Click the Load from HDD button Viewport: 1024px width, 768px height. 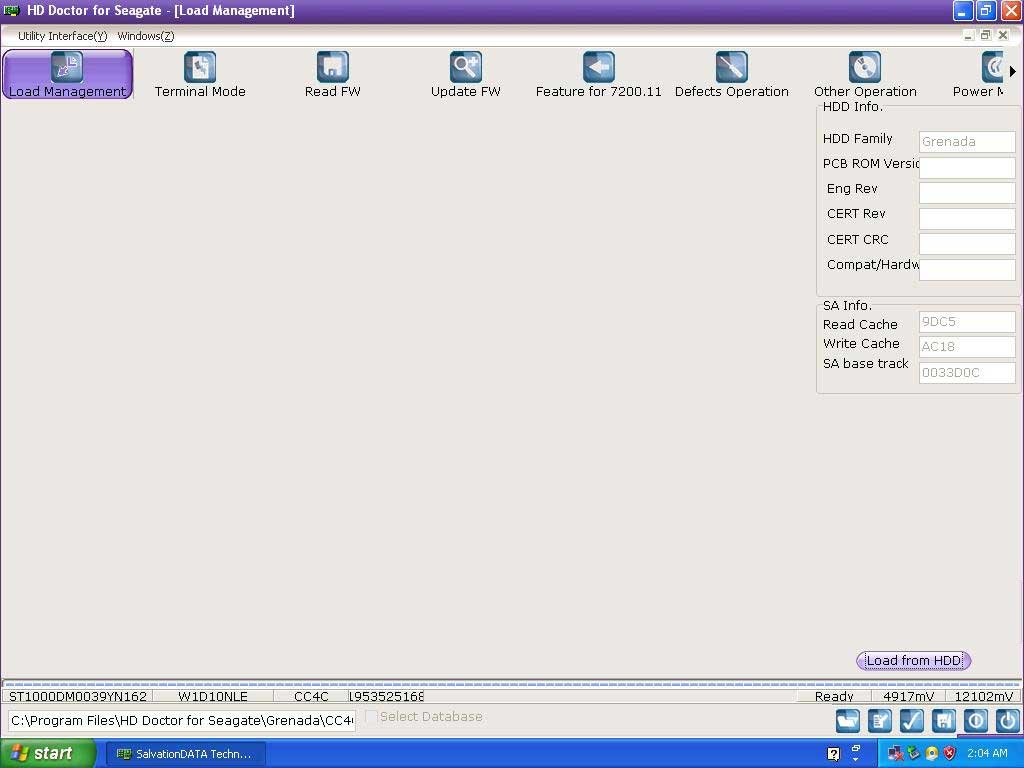tap(914, 661)
